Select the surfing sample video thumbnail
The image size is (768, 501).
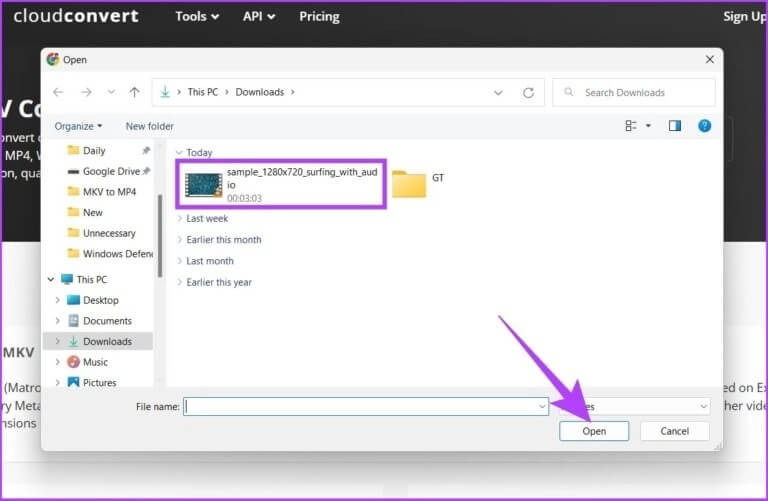pyautogui.click(x=204, y=185)
